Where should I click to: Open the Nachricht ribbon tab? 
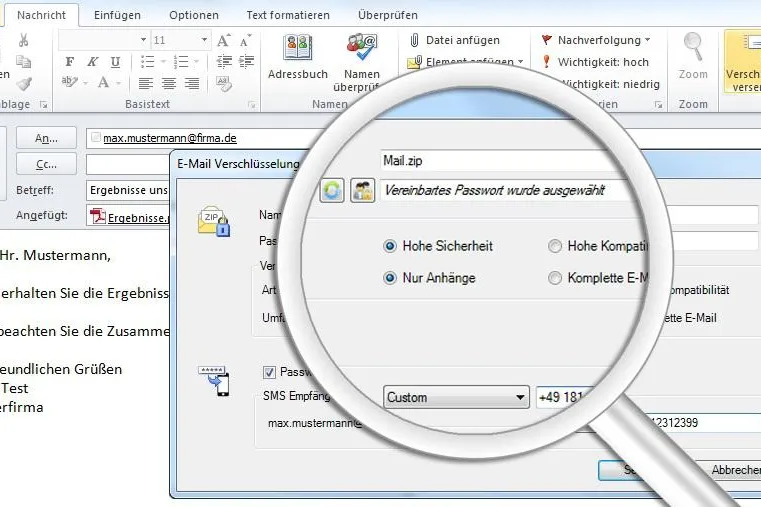pyautogui.click(x=41, y=15)
